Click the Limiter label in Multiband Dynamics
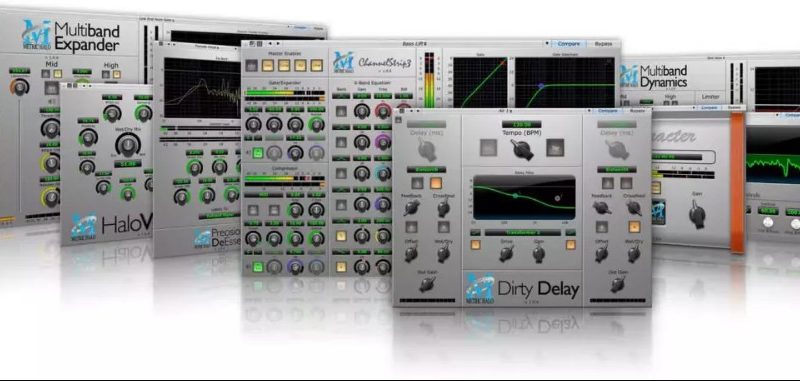The width and height of the screenshot is (800, 381). tap(711, 96)
